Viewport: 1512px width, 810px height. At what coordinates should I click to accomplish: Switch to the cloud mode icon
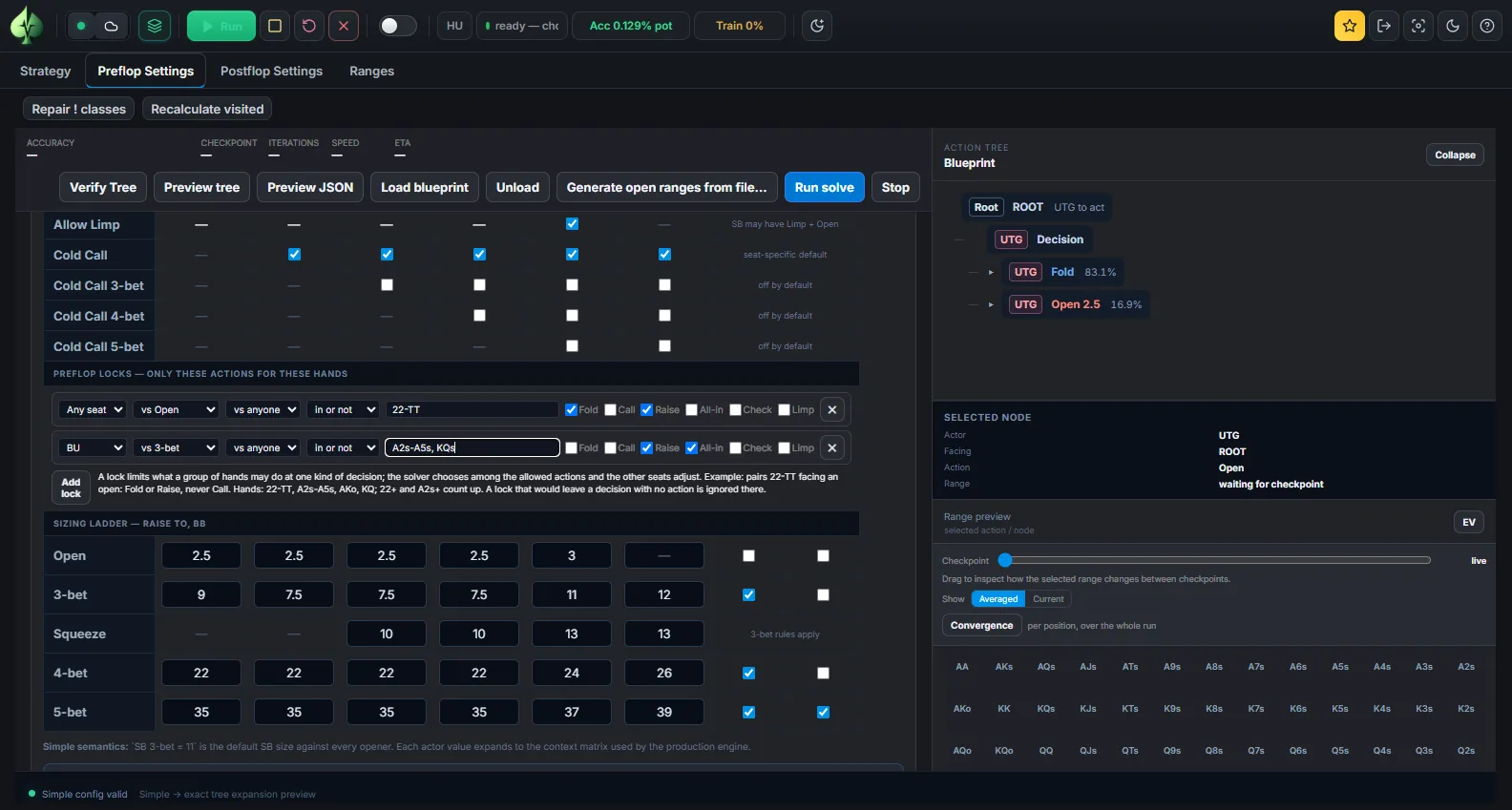(x=111, y=26)
